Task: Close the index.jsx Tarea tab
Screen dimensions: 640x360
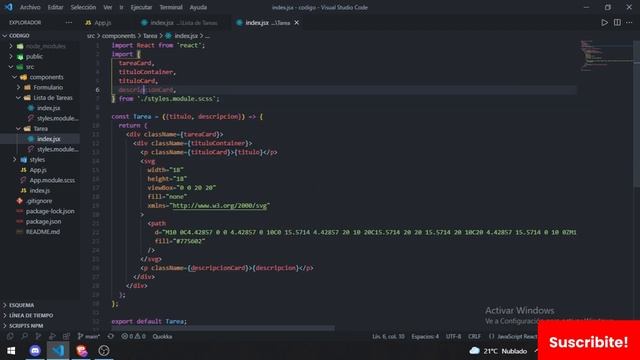Action: 297,23
